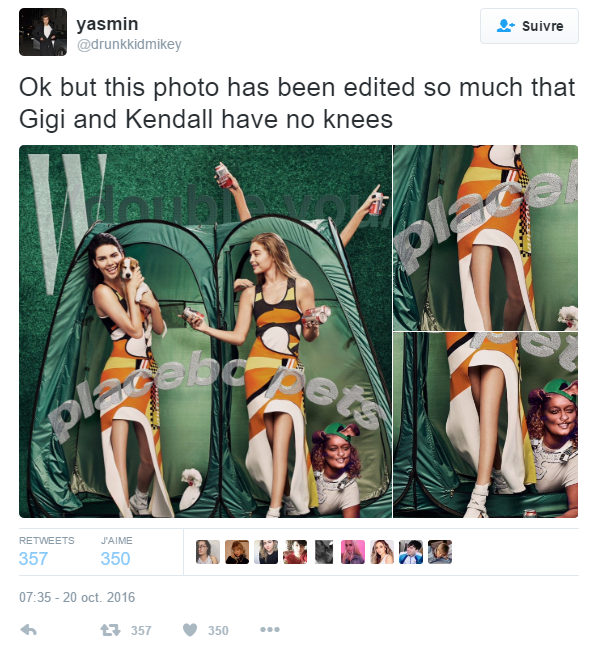Image resolution: width=608 pixels, height=671 pixels.
Task: Open the top-right cropped dress photo
Action: tap(485, 236)
